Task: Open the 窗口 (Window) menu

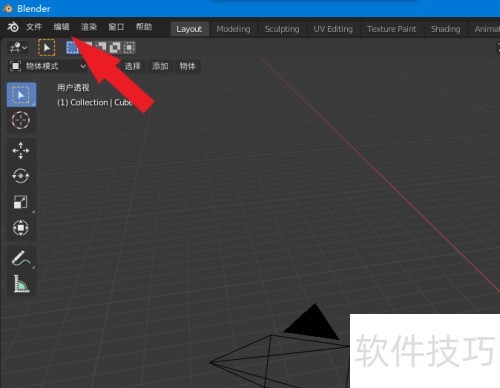Action: coord(116,27)
